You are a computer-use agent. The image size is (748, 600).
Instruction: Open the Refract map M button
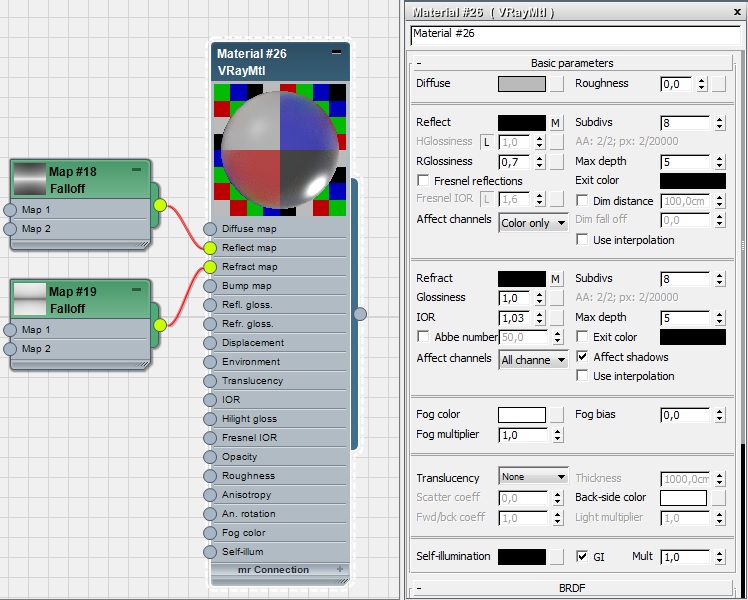(x=556, y=279)
